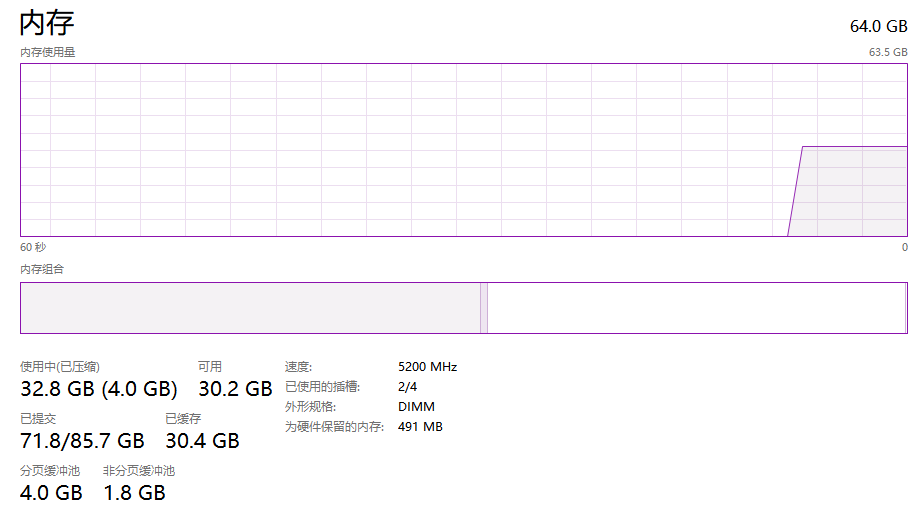Click the 使用中(已压缩) label
This screenshot has height=532, width=922.
pos(60,367)
